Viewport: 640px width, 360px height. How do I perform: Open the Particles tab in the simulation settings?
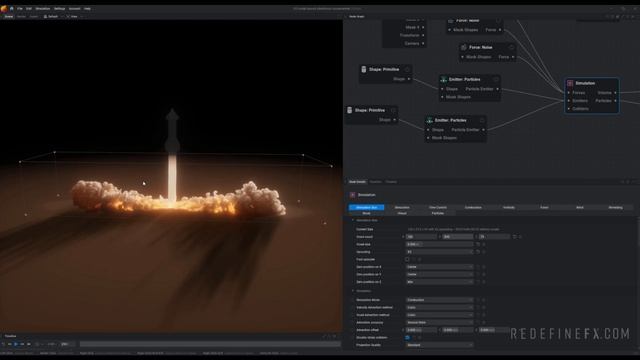[438, 213]
